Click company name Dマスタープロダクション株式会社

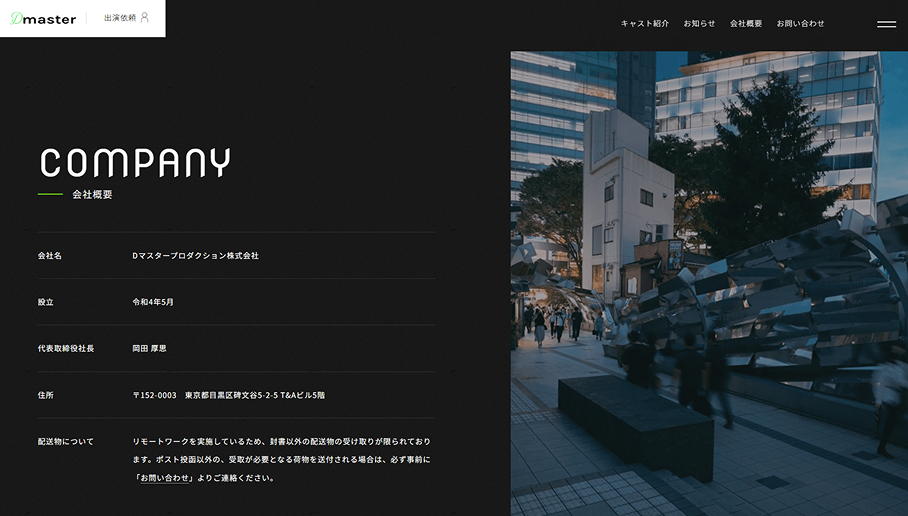coord(195,256)
